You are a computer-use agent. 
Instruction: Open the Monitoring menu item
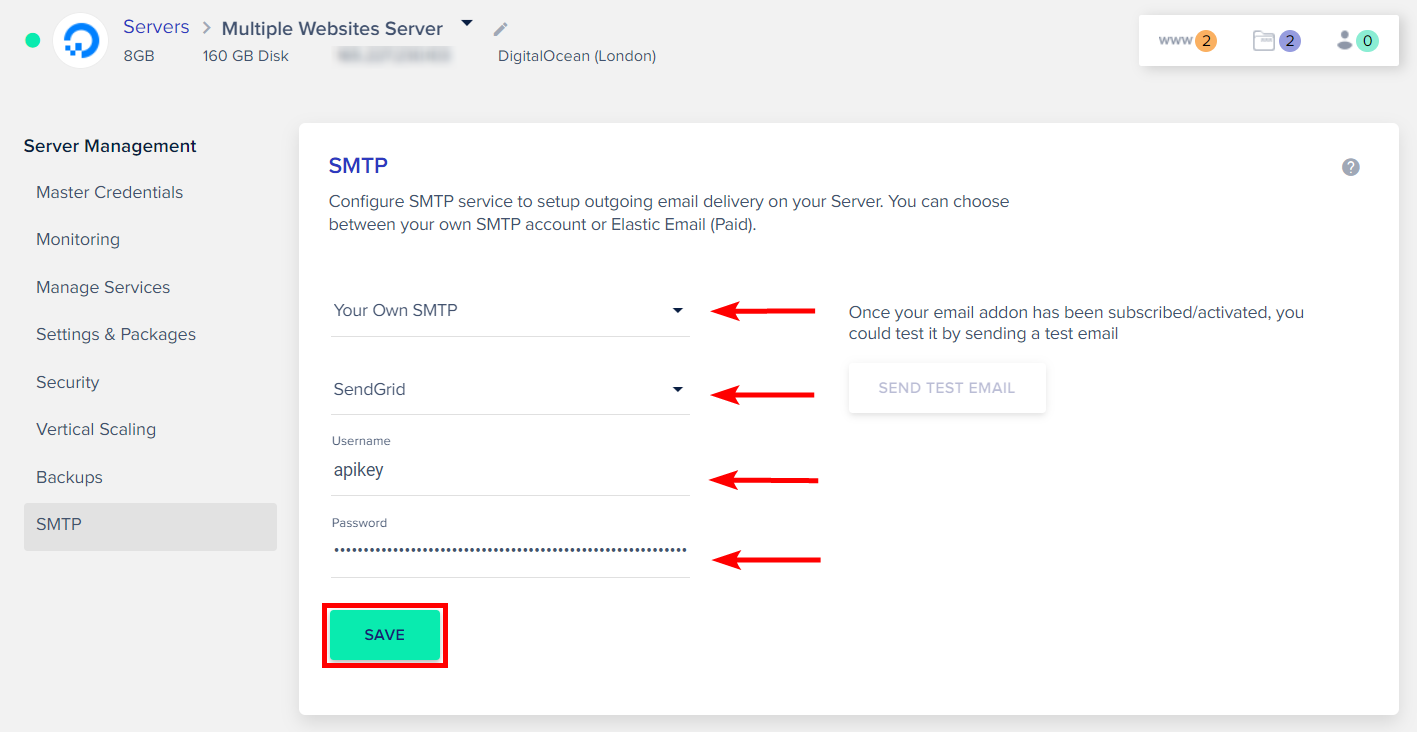[x=78, y=240]
